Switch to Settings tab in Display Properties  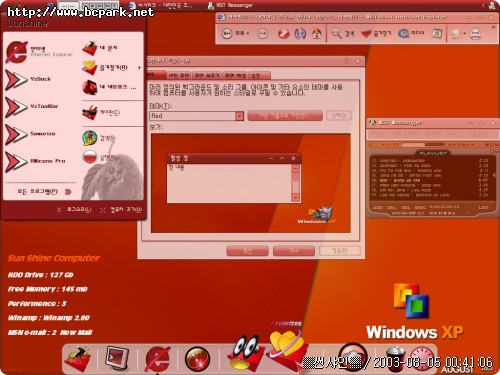(259, 75)
